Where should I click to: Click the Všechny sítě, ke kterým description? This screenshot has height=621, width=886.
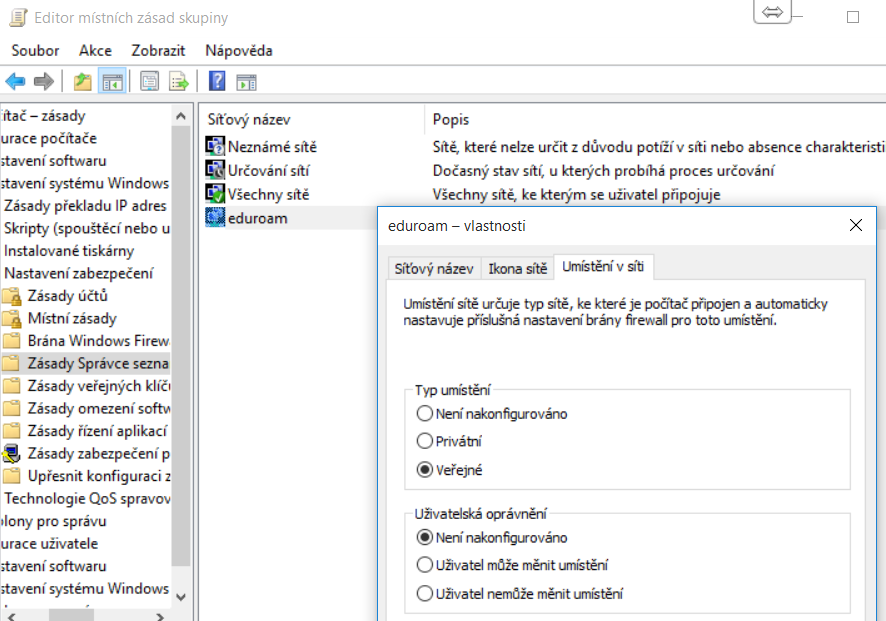click(576, 194)
